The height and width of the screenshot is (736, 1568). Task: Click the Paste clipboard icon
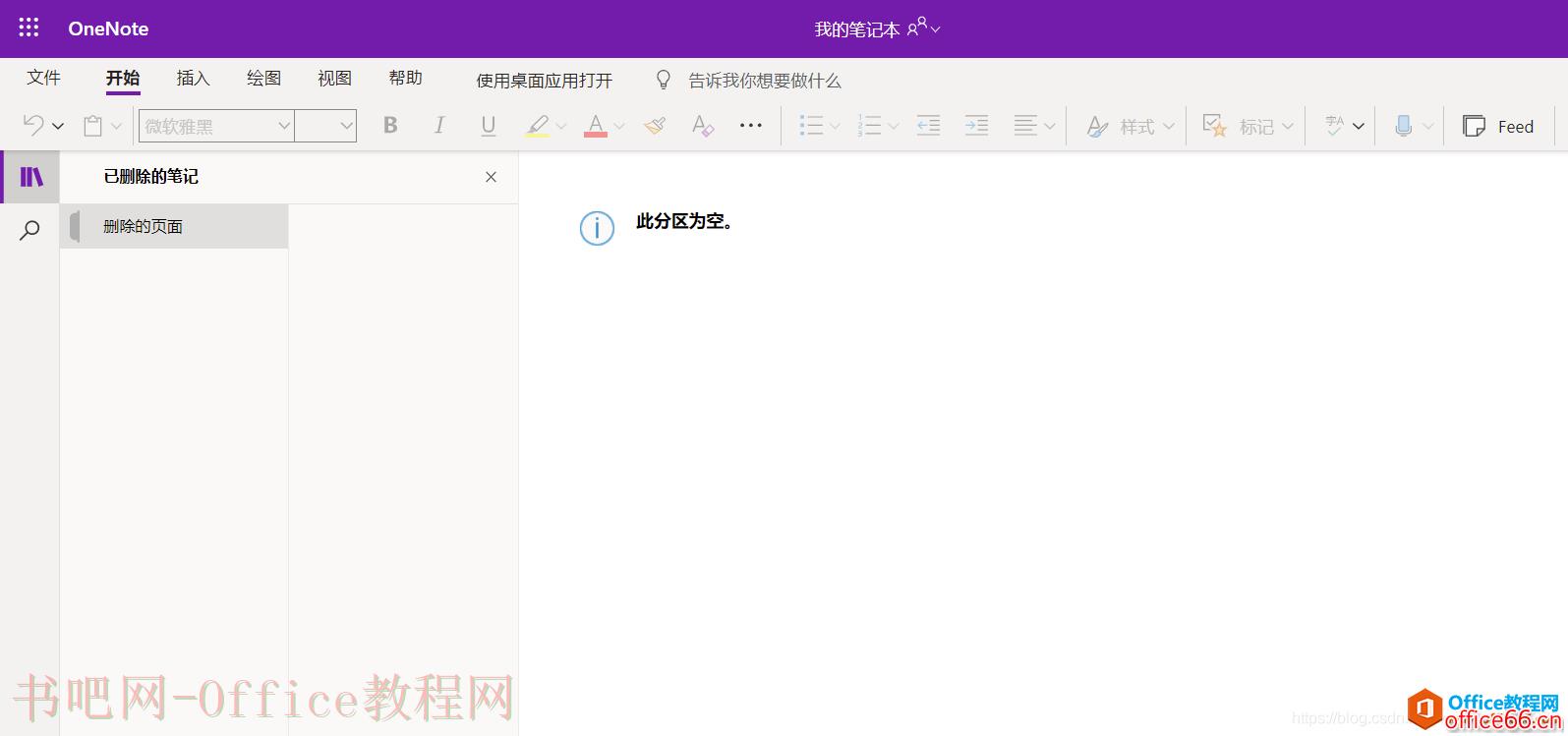click(x=92, y=126)
